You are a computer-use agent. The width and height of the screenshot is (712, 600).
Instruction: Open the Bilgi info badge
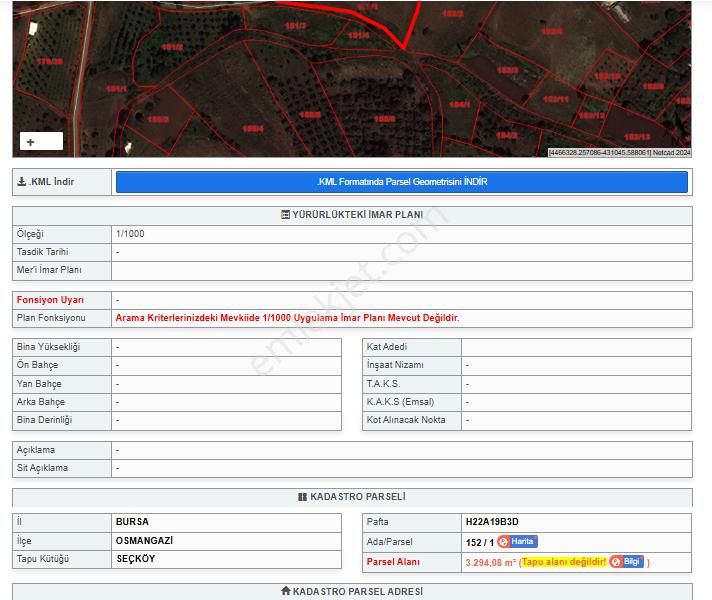626,562
